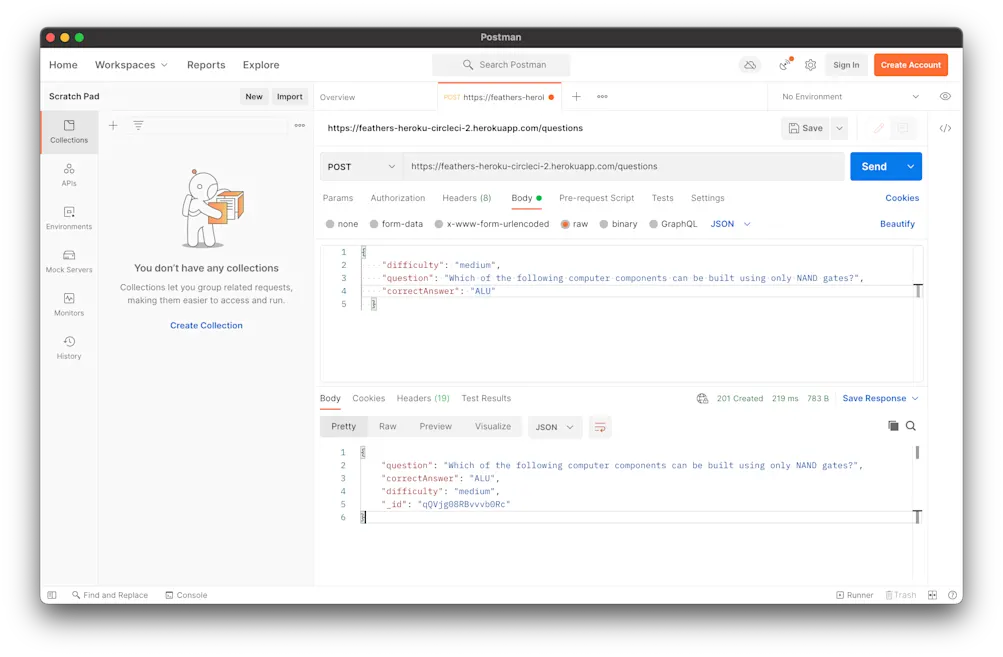The image size is (1003, 657).
Task: Open the Mock Servers sidebar section
Action: point(69,261)
